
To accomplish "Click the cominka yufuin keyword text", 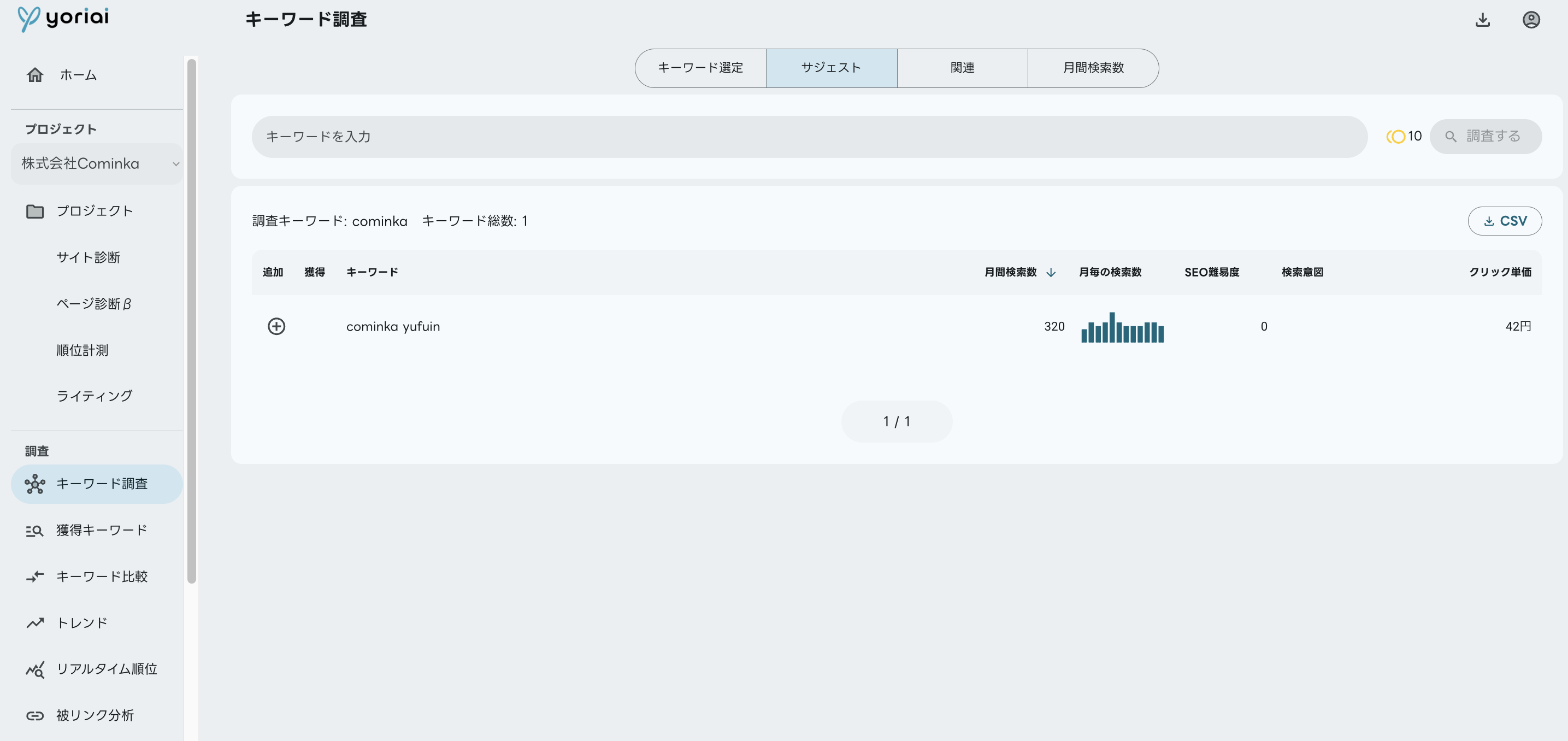I will click(393, 327).
